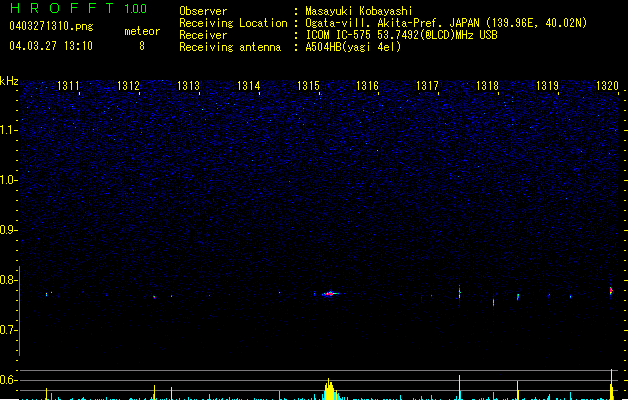Click the 1.1 kHz frequency label
Screen dimensions: 629x400
(x=8, y=130)
